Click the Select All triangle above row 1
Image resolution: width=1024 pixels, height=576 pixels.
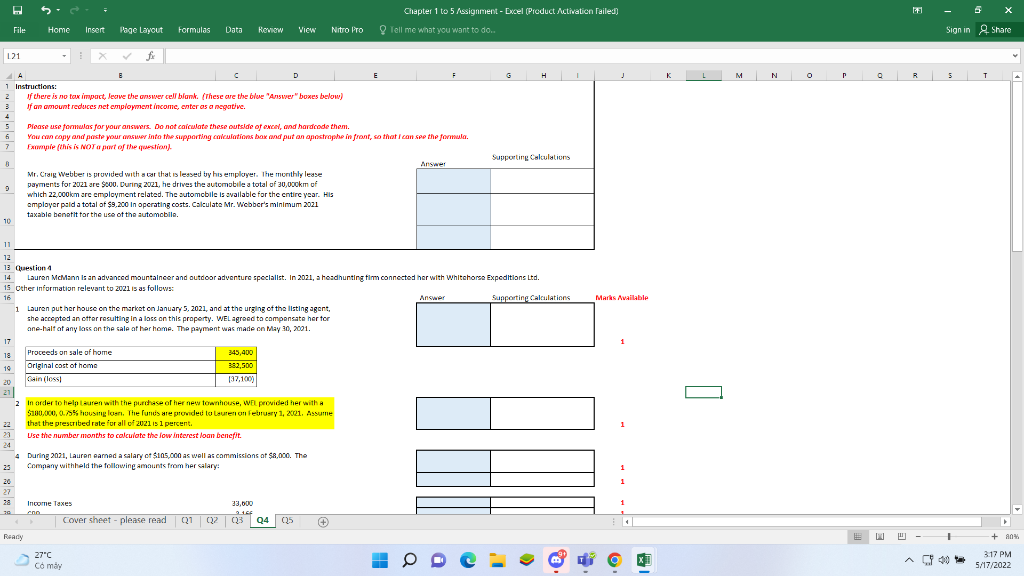[x=8, y=75]
